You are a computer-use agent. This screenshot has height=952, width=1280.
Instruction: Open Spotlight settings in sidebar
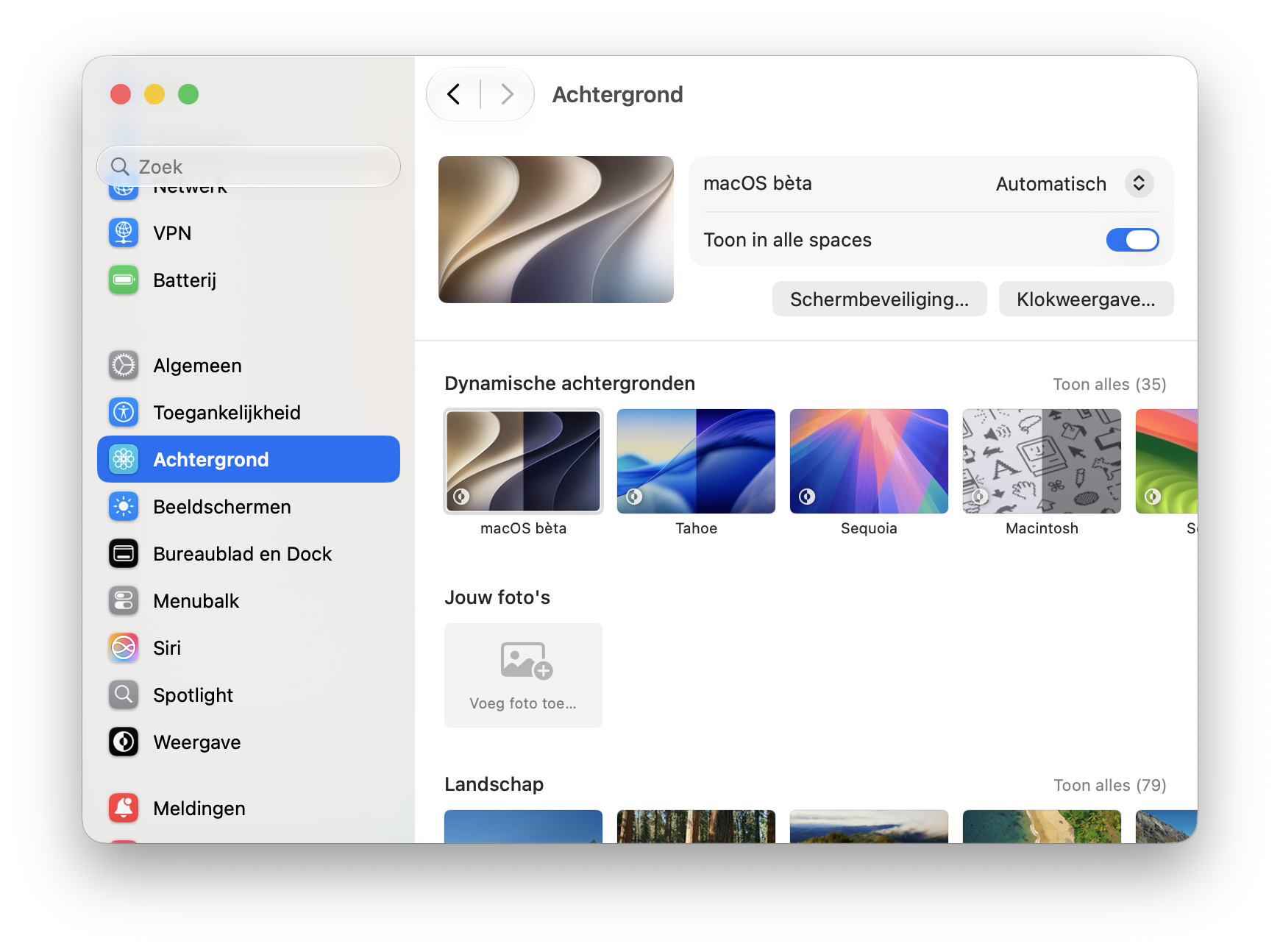coord(249,695)
